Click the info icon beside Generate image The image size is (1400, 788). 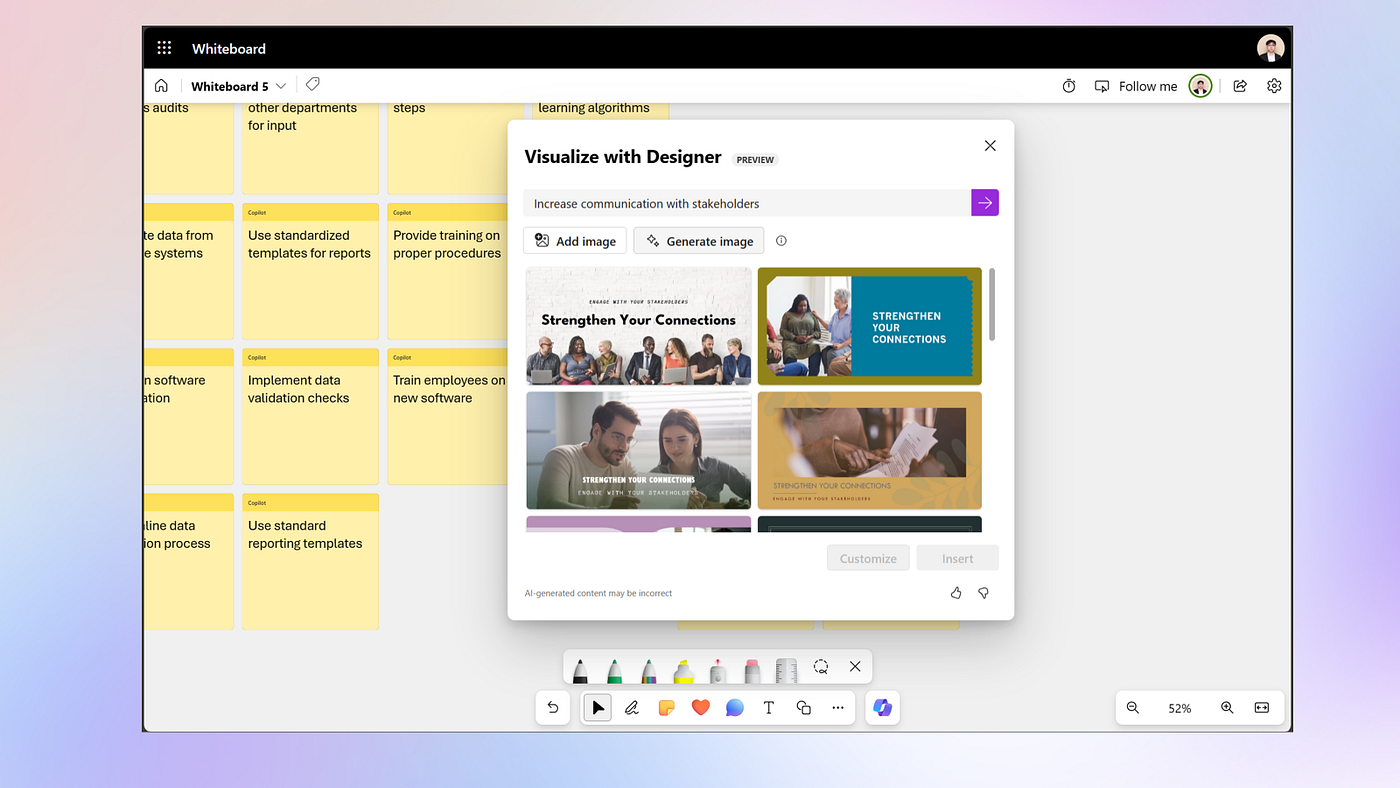pyautogui.click(x=782, y=241)
